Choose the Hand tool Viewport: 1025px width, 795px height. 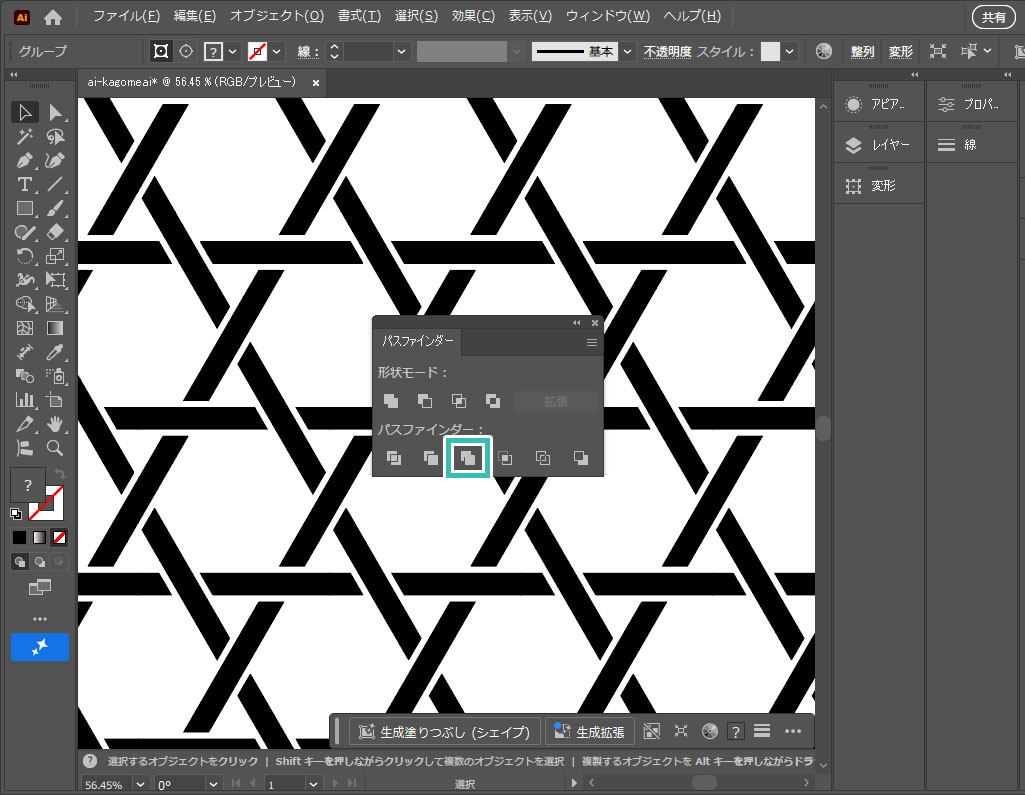(x=56, y=424)
